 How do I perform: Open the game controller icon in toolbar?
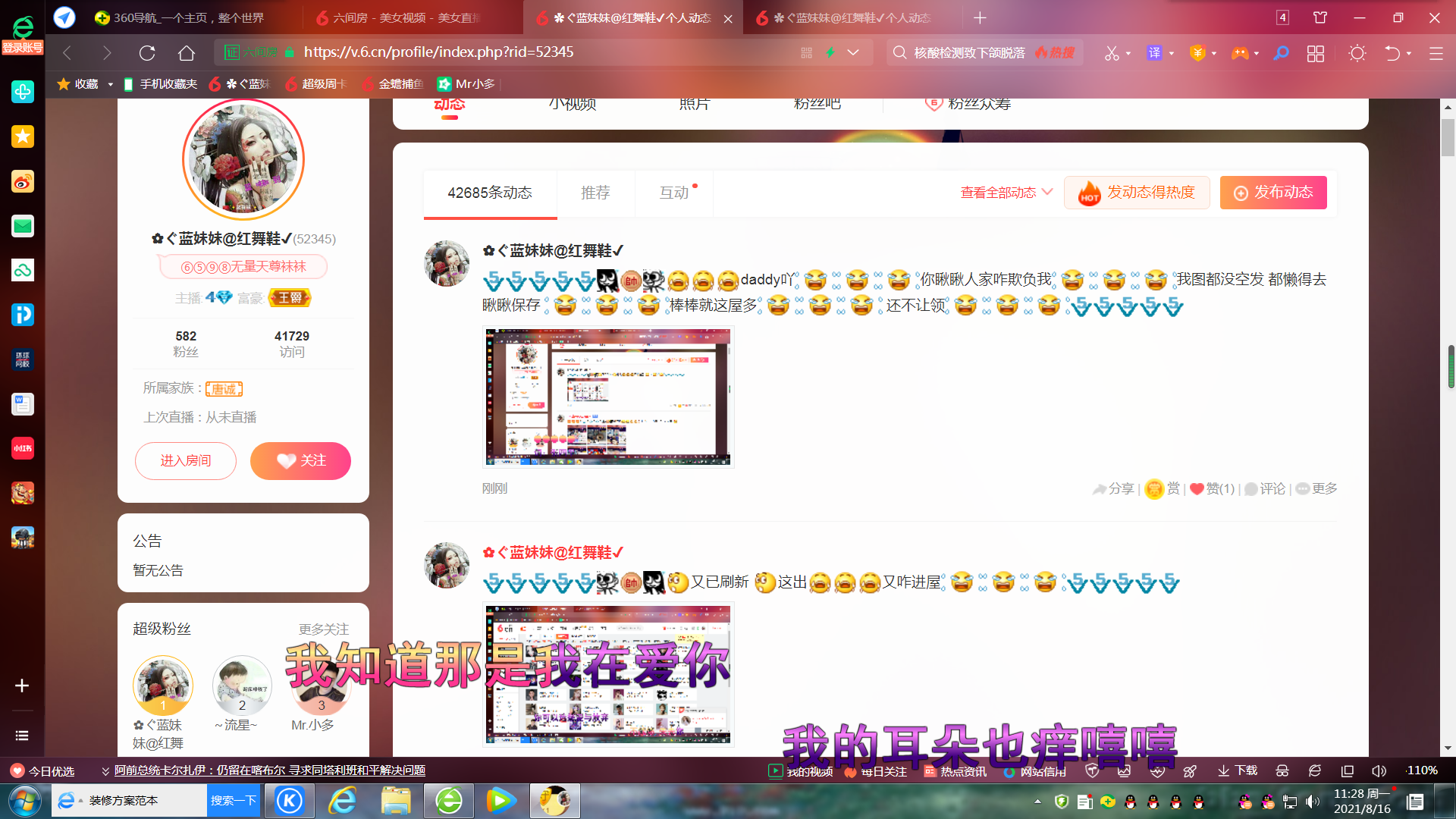[1240, 53]
